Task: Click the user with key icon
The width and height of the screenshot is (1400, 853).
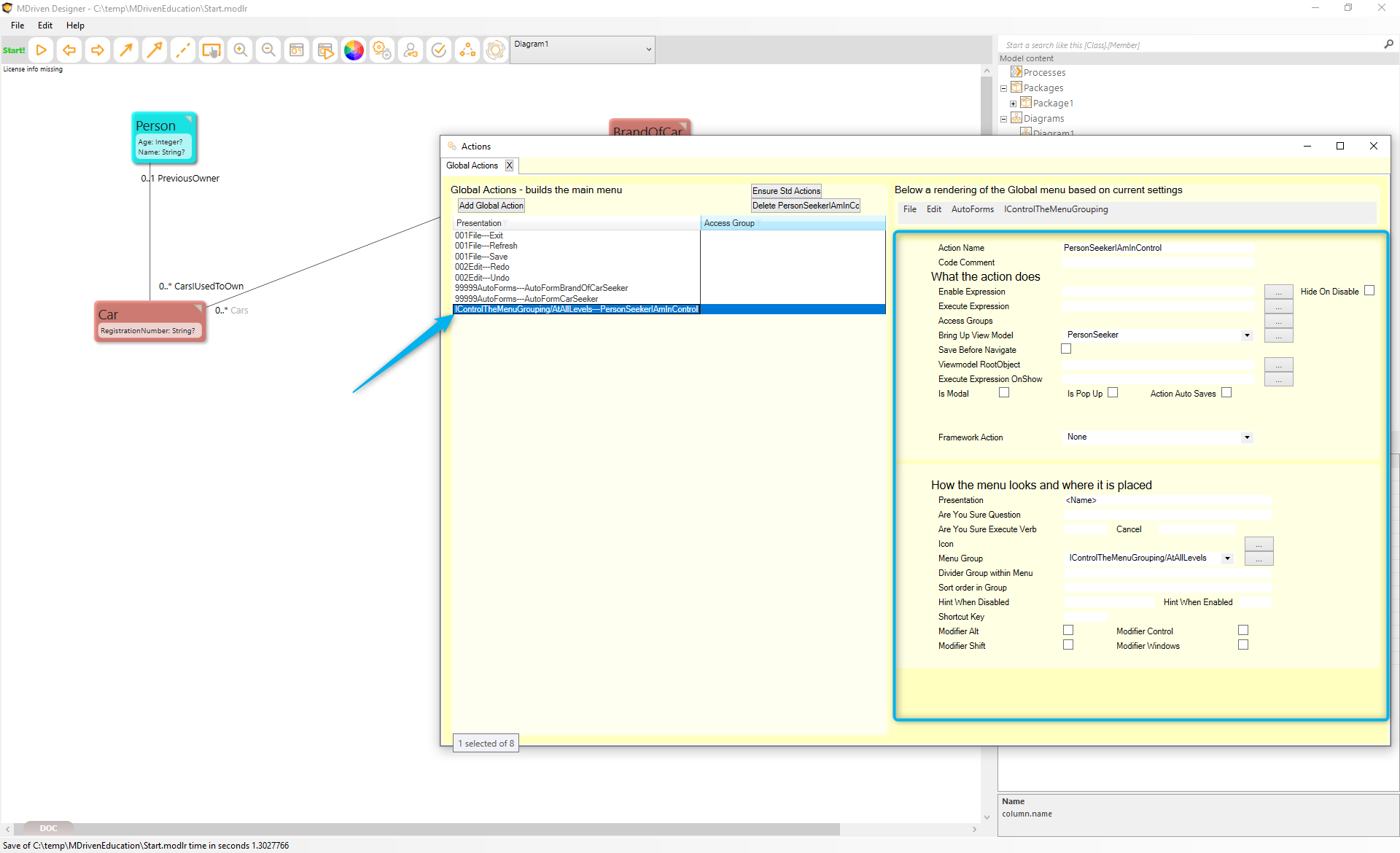Action: click(411, 50)
